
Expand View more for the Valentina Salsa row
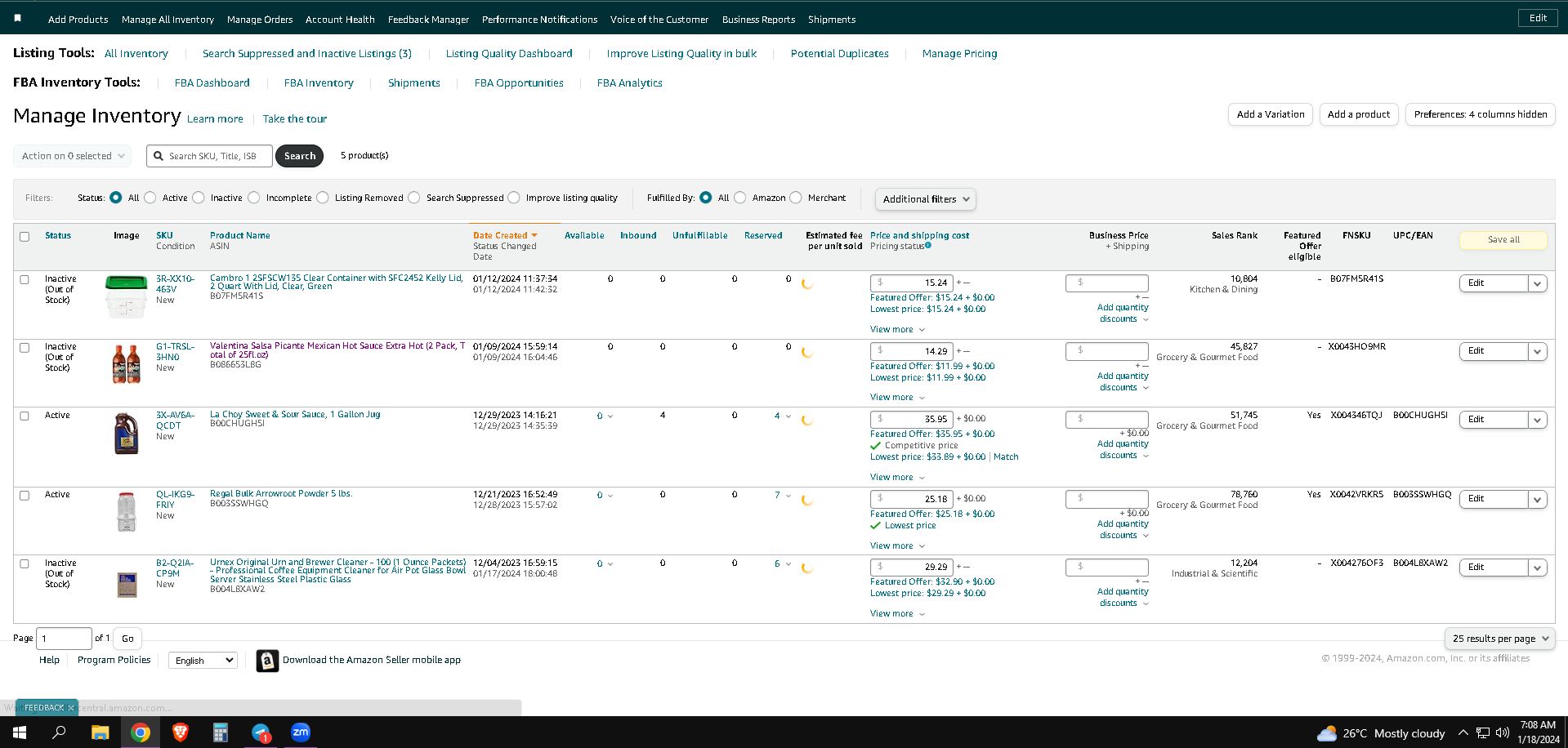point(897,398)
